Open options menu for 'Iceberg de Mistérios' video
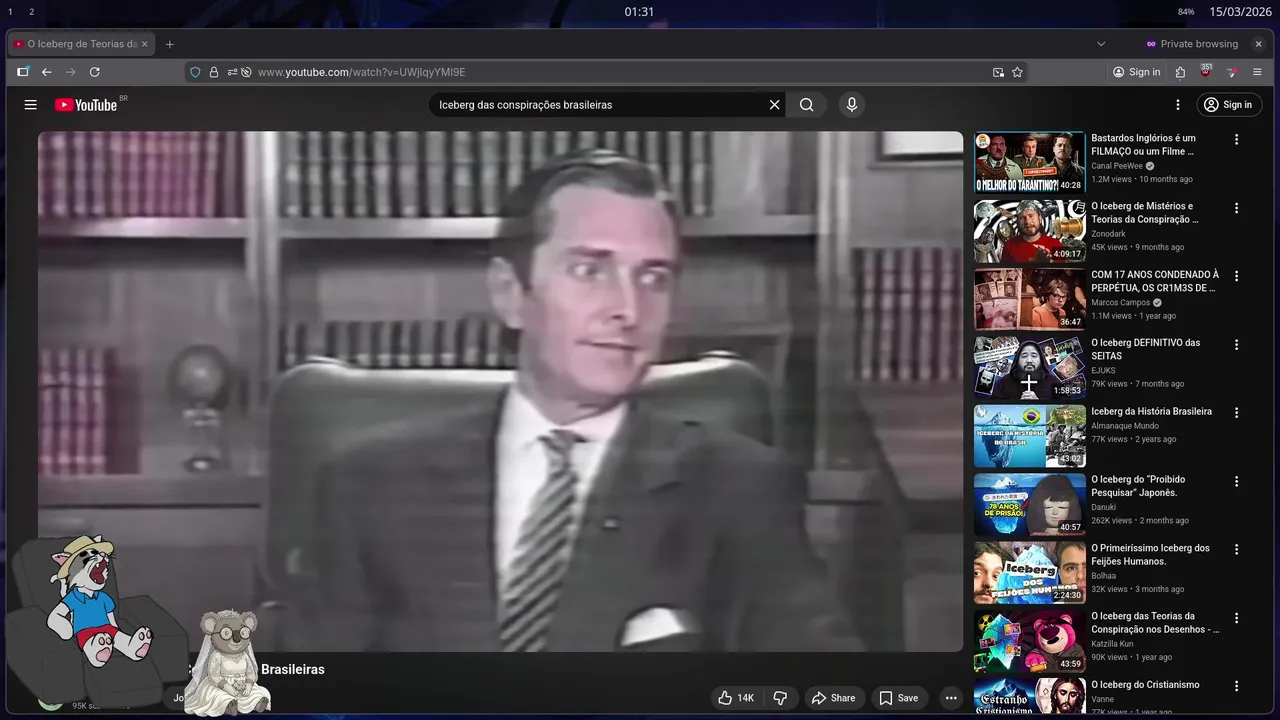The width and height of the screenshot is (1280, 720). pyautogui.click(x=1236, y=208)
